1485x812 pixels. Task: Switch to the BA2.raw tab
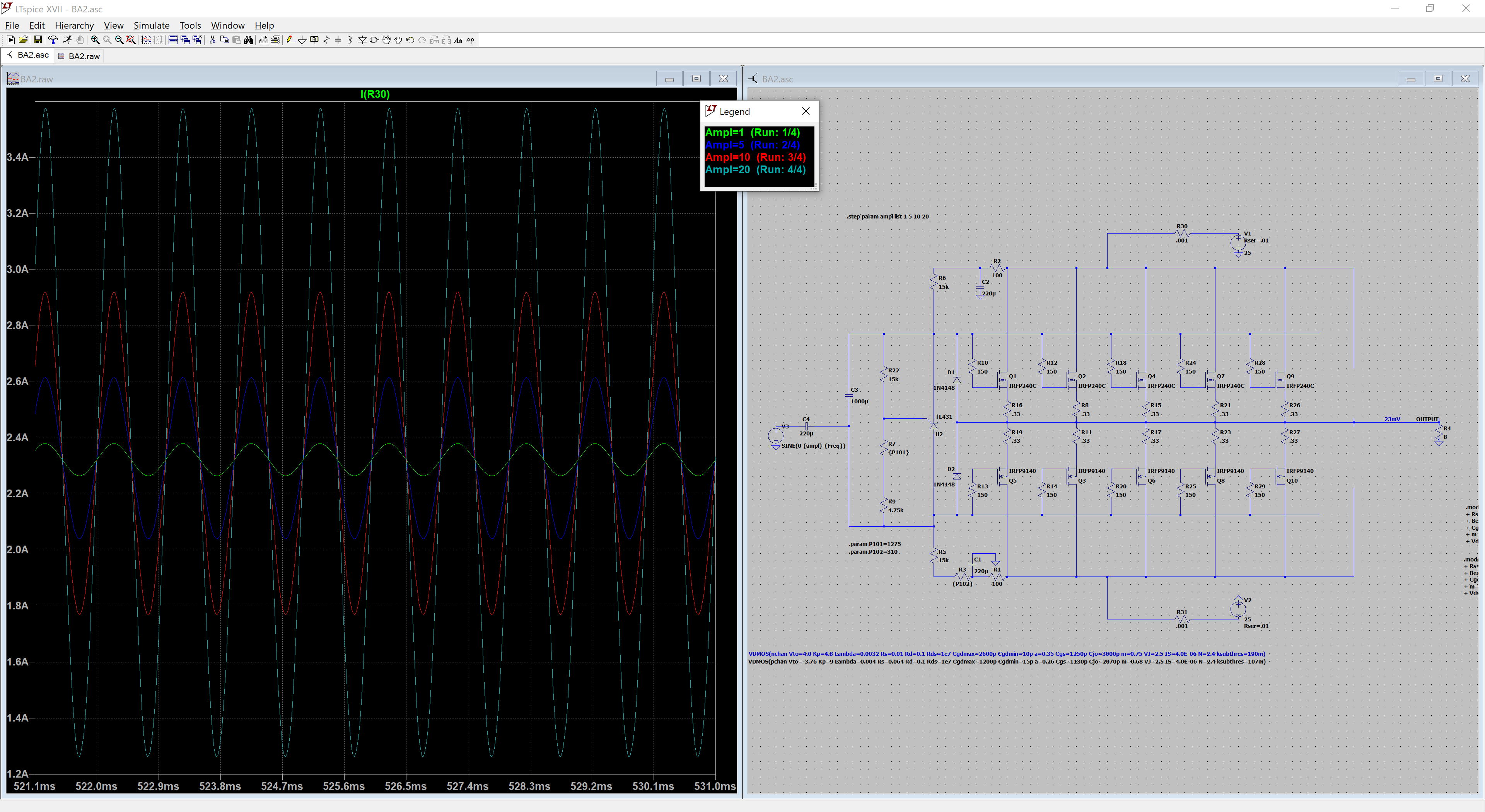click(x=79, y=56)
